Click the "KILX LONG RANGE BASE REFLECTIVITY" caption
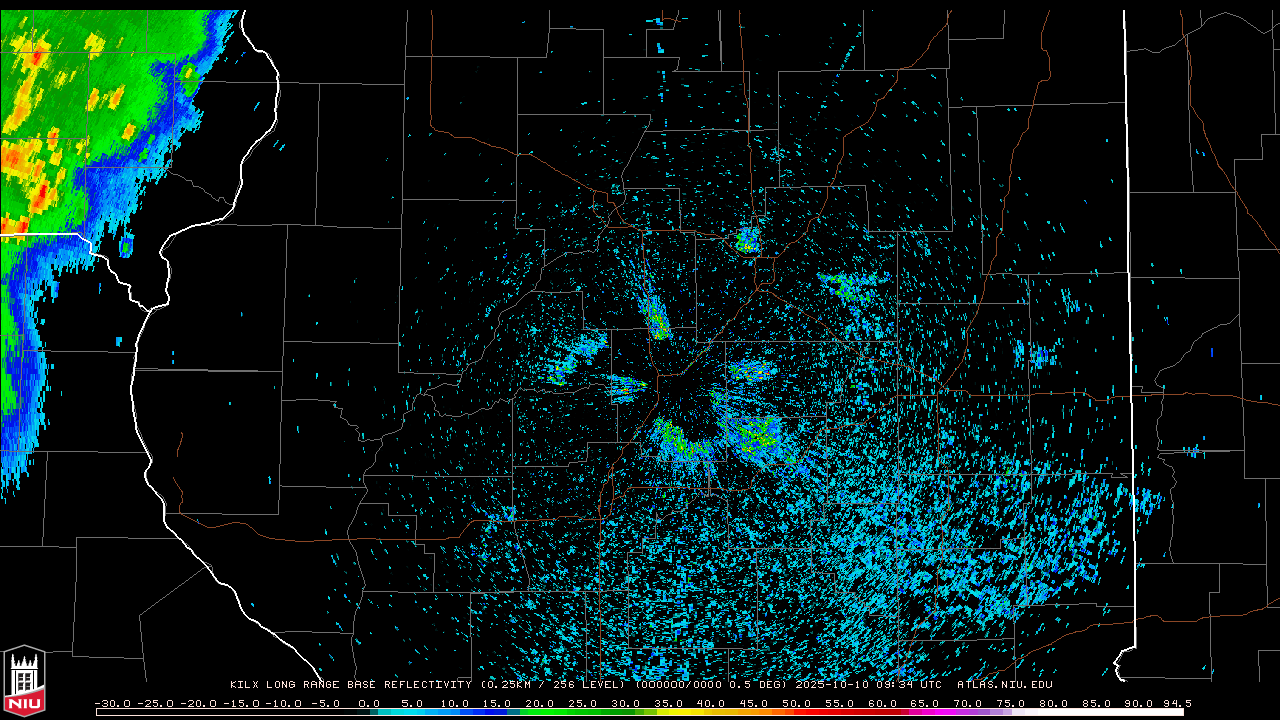The width and height of the screenshot is (1280, 720). tap(350, 685)
